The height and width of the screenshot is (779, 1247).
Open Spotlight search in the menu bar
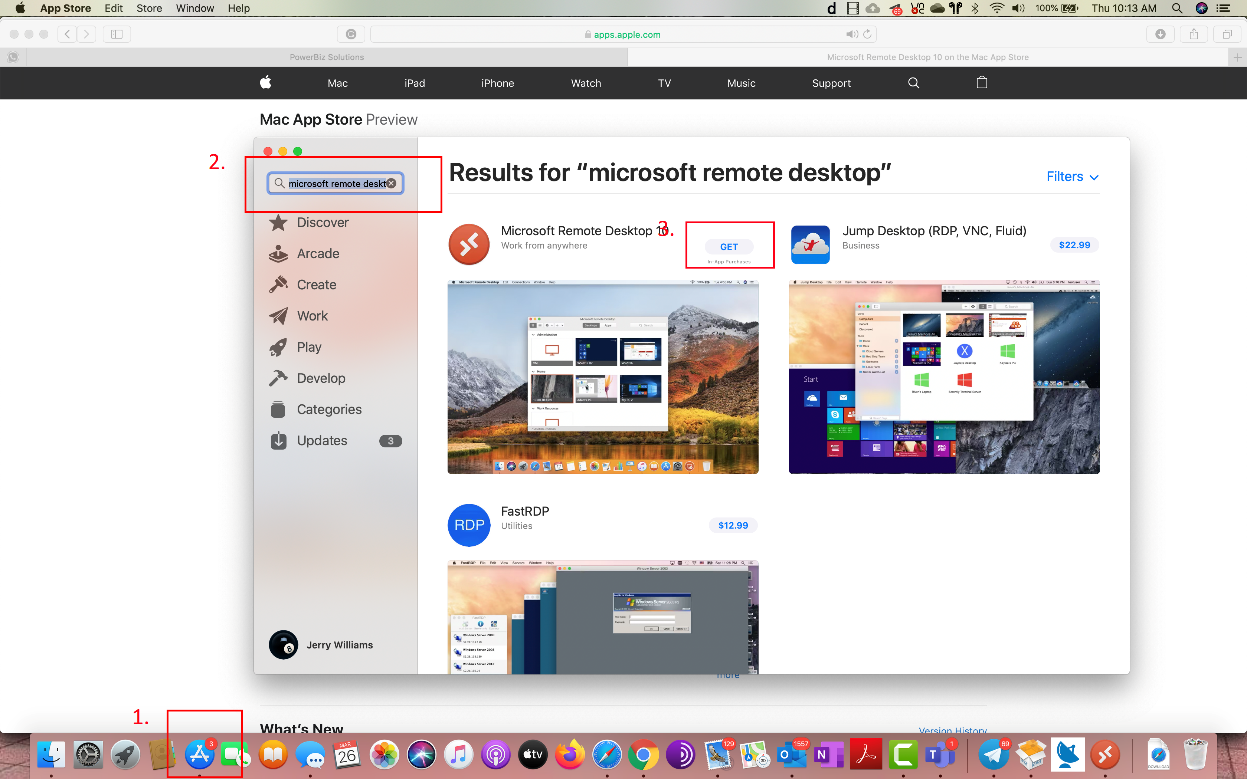(x=1176, y=8)
